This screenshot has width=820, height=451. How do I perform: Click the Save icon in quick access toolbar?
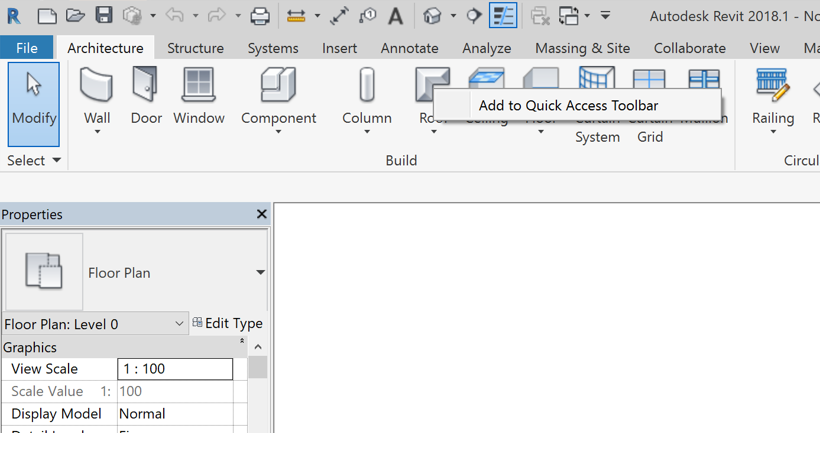point(104,16)
